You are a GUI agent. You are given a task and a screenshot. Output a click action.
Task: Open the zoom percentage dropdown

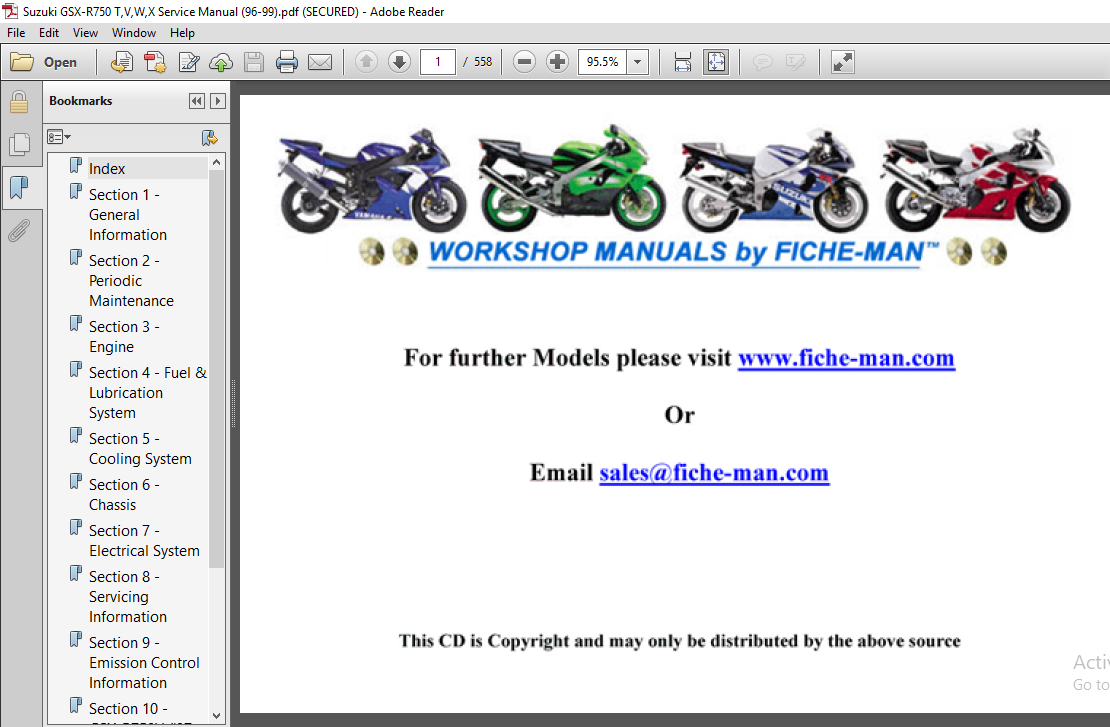tap(637, 62)
